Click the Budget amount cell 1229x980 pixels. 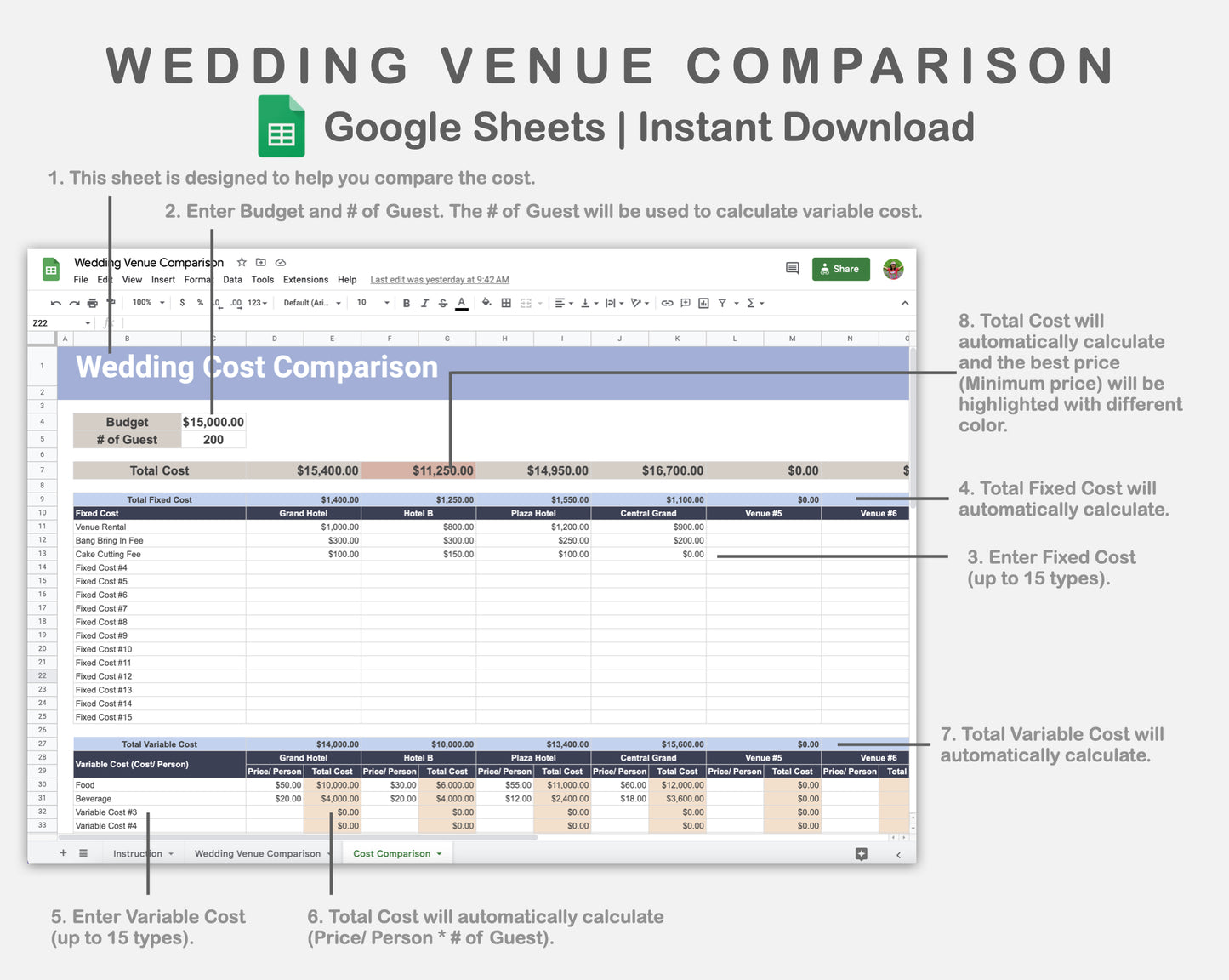point(213,422)
